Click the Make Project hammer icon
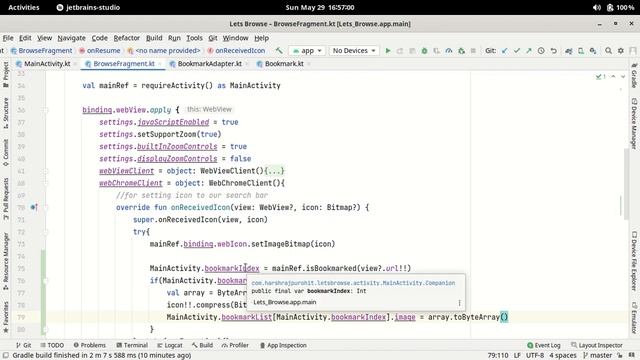Viewport: 640px width, 360px height. 279,51
